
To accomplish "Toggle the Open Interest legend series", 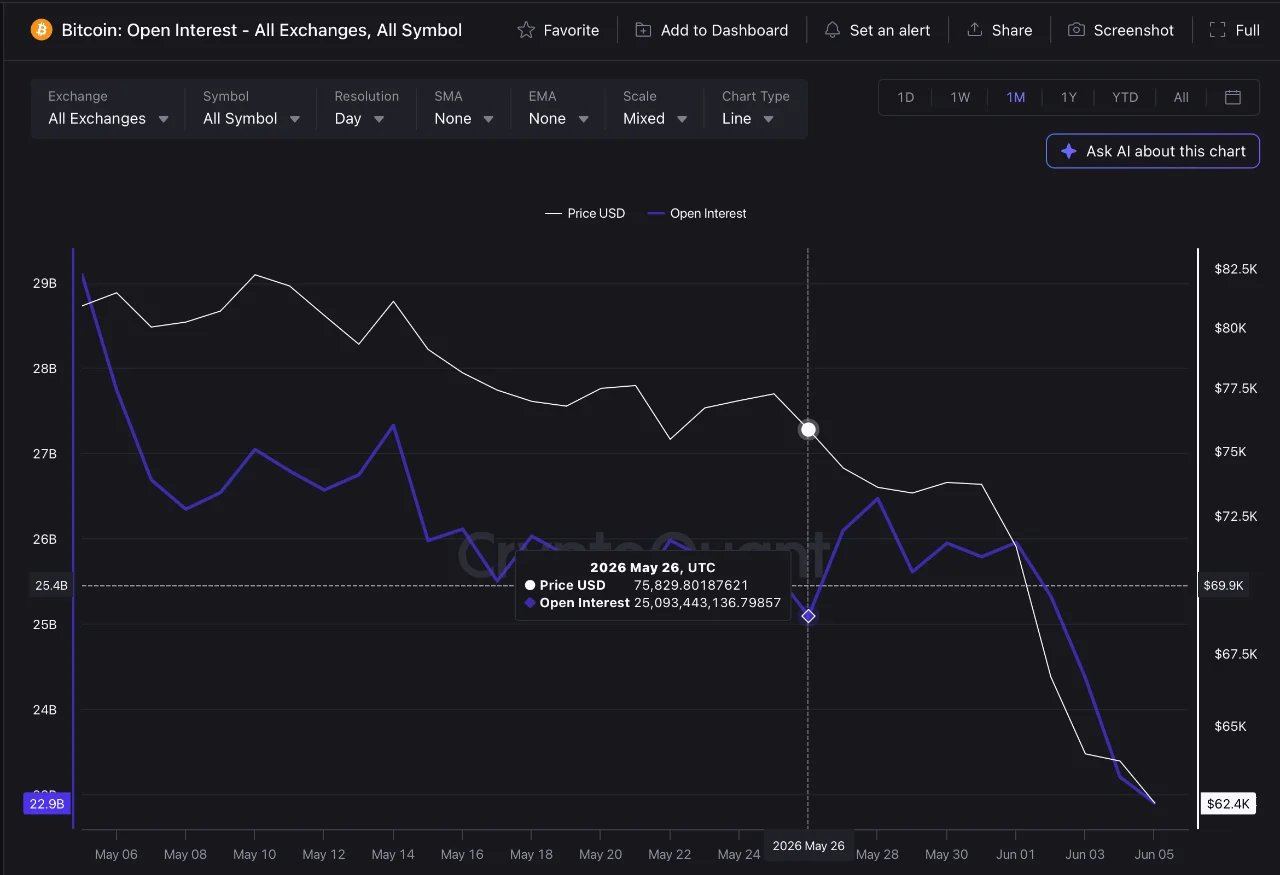I will pos(697,213).
